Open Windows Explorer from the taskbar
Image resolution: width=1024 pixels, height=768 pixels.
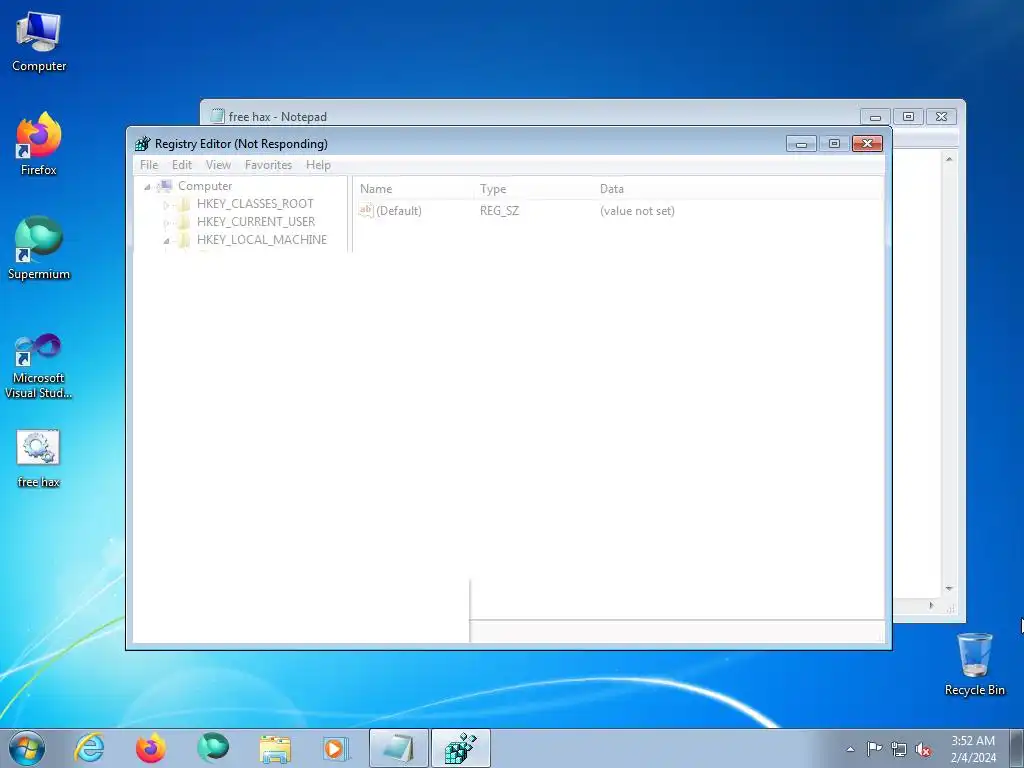coord(275,748)
